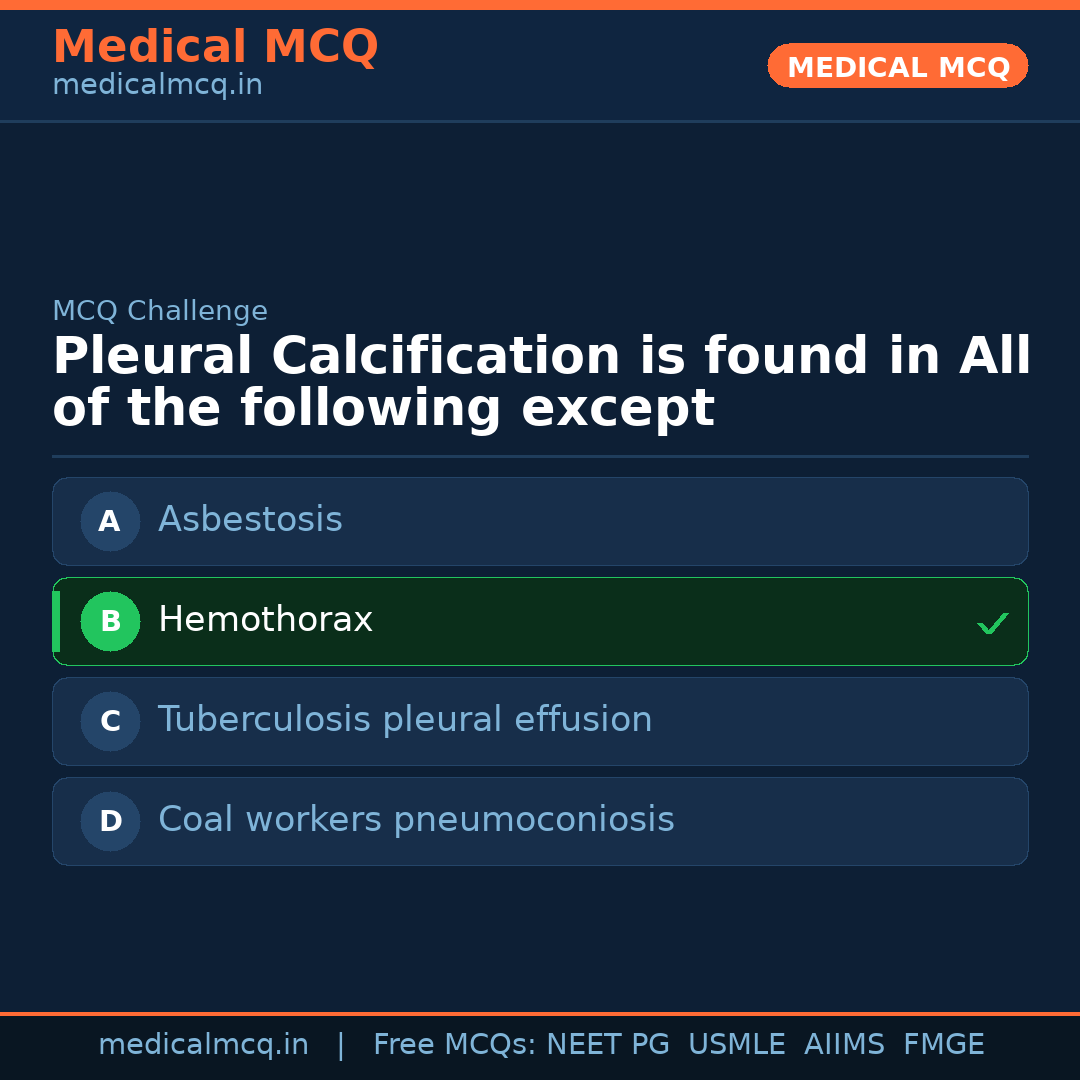
Task: Click FMGE in the footer
Action: tap(943, 1045)
